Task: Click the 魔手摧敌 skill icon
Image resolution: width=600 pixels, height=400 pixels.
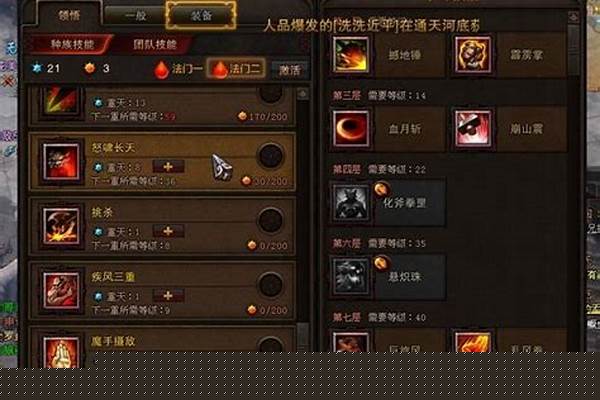Action: pos(61,353)
